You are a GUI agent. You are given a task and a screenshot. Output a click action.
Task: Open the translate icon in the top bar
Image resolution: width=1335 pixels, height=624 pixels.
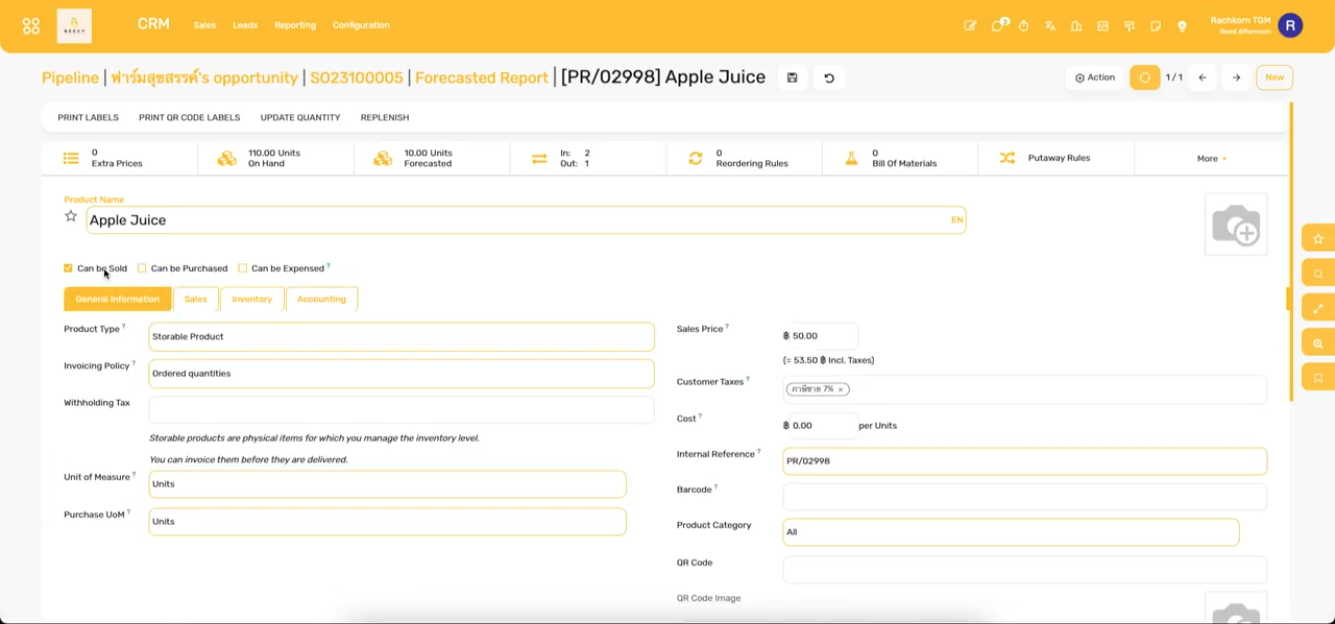[x=1051, y=25]
